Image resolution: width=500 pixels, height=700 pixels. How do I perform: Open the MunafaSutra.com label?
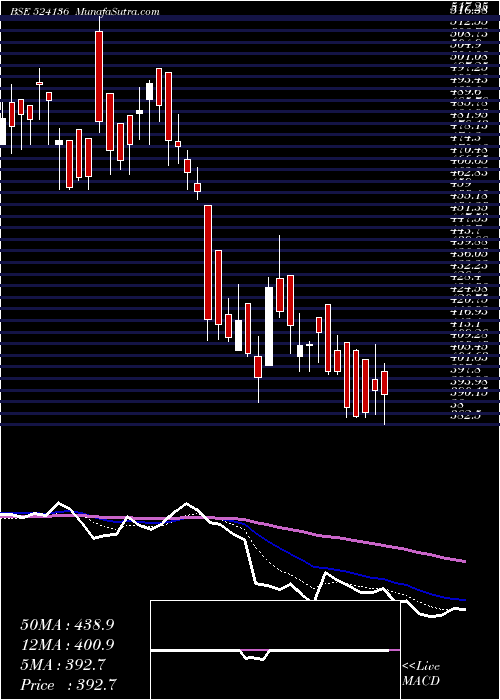tap(117, 12)
